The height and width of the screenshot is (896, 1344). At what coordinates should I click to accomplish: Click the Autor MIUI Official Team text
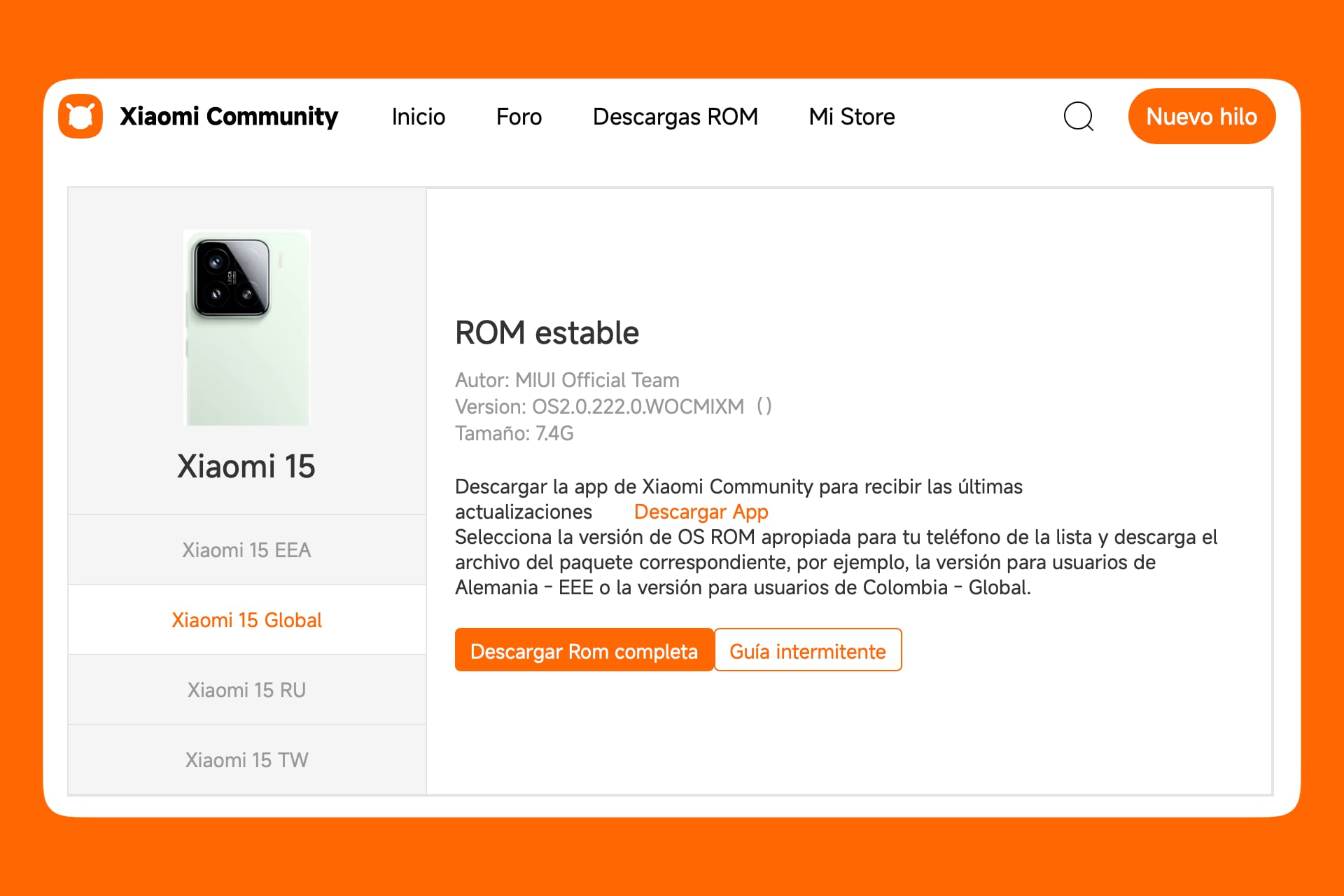pos(567,380)
